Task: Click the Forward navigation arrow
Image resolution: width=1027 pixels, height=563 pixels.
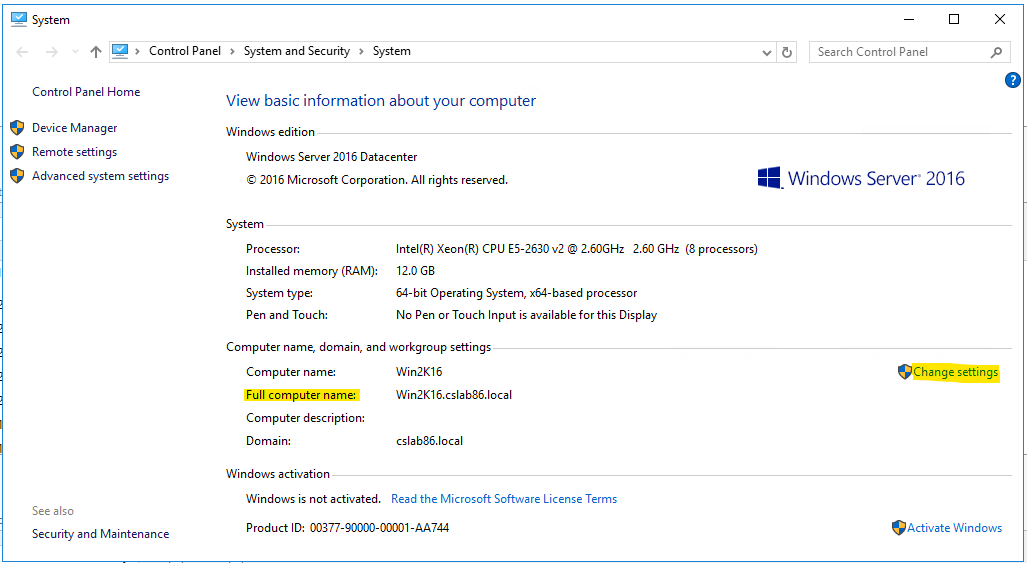Action: click(x=52, y=52)
